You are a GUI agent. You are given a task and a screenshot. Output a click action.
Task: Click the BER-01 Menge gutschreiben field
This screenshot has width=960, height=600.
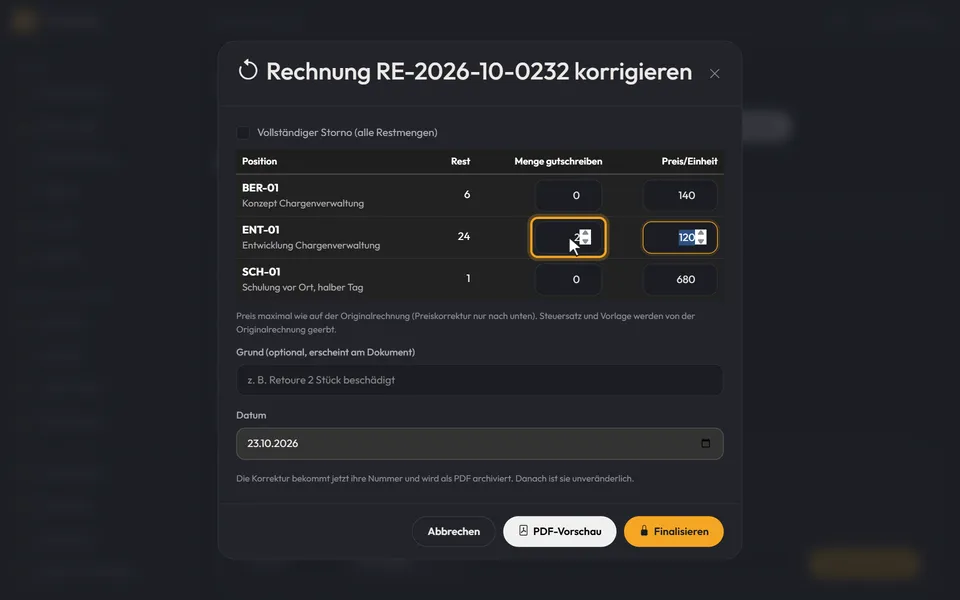point(568,195)
